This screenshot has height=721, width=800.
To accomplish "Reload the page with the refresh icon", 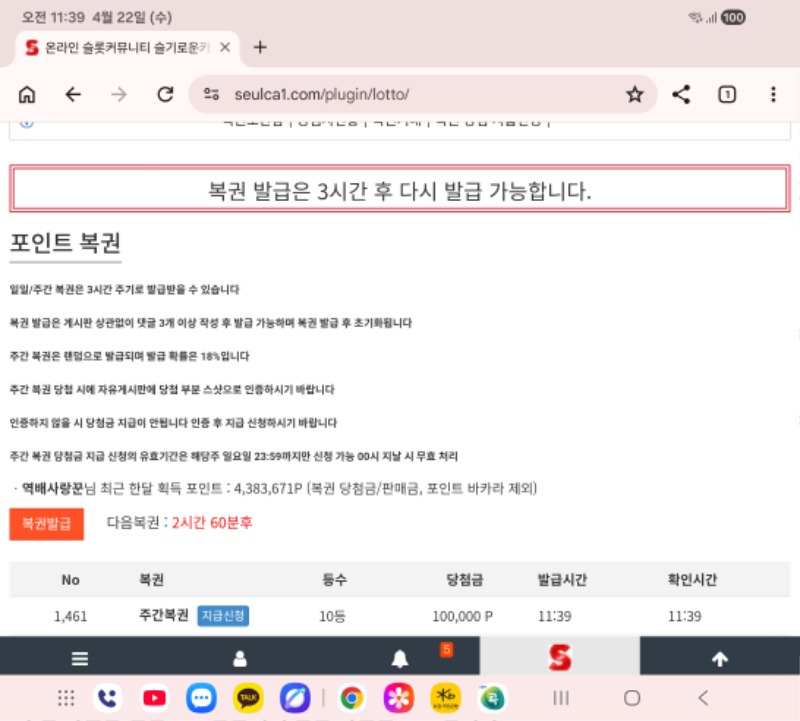I will point(166,94).
